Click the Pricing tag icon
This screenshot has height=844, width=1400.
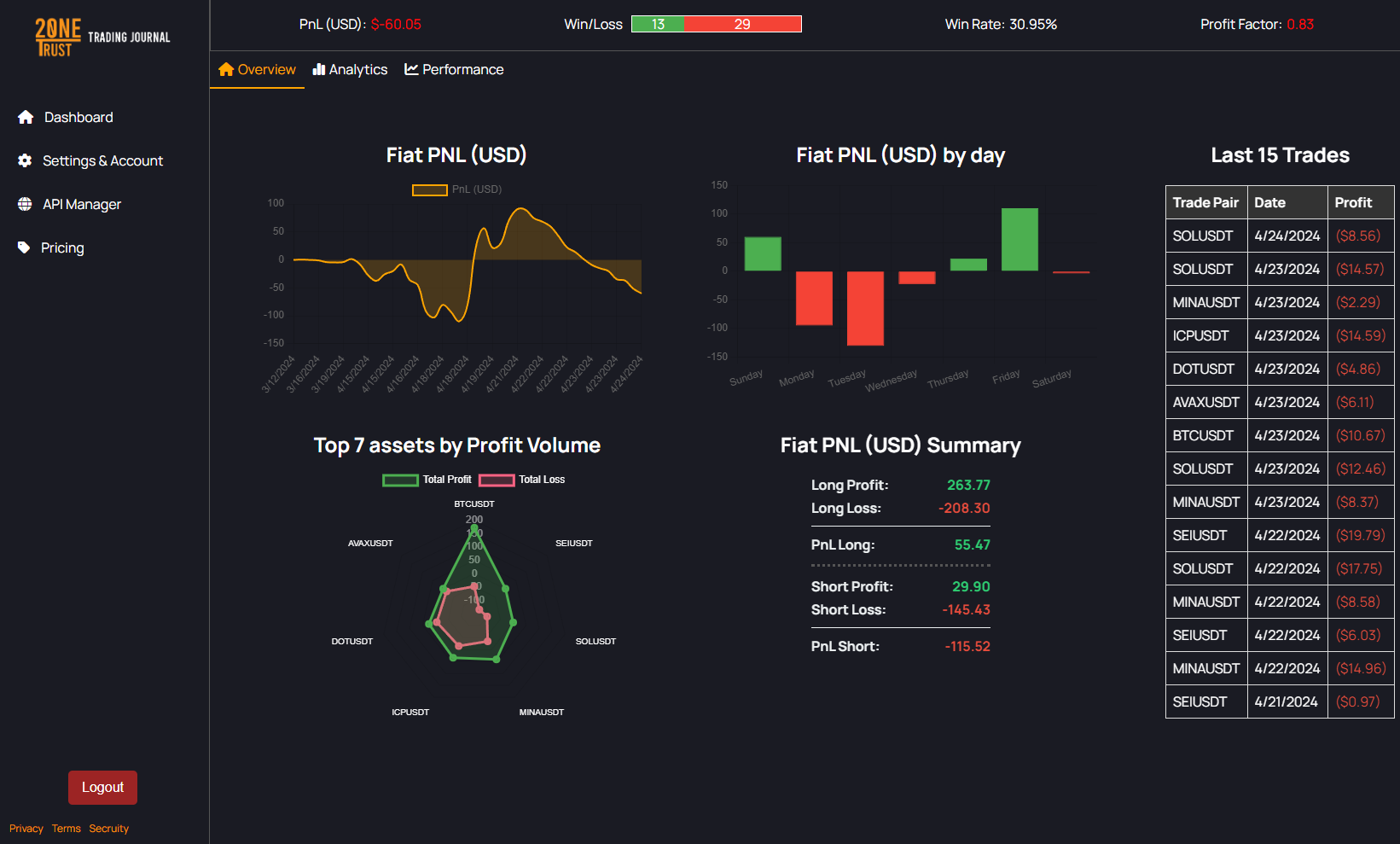[24, 247]
